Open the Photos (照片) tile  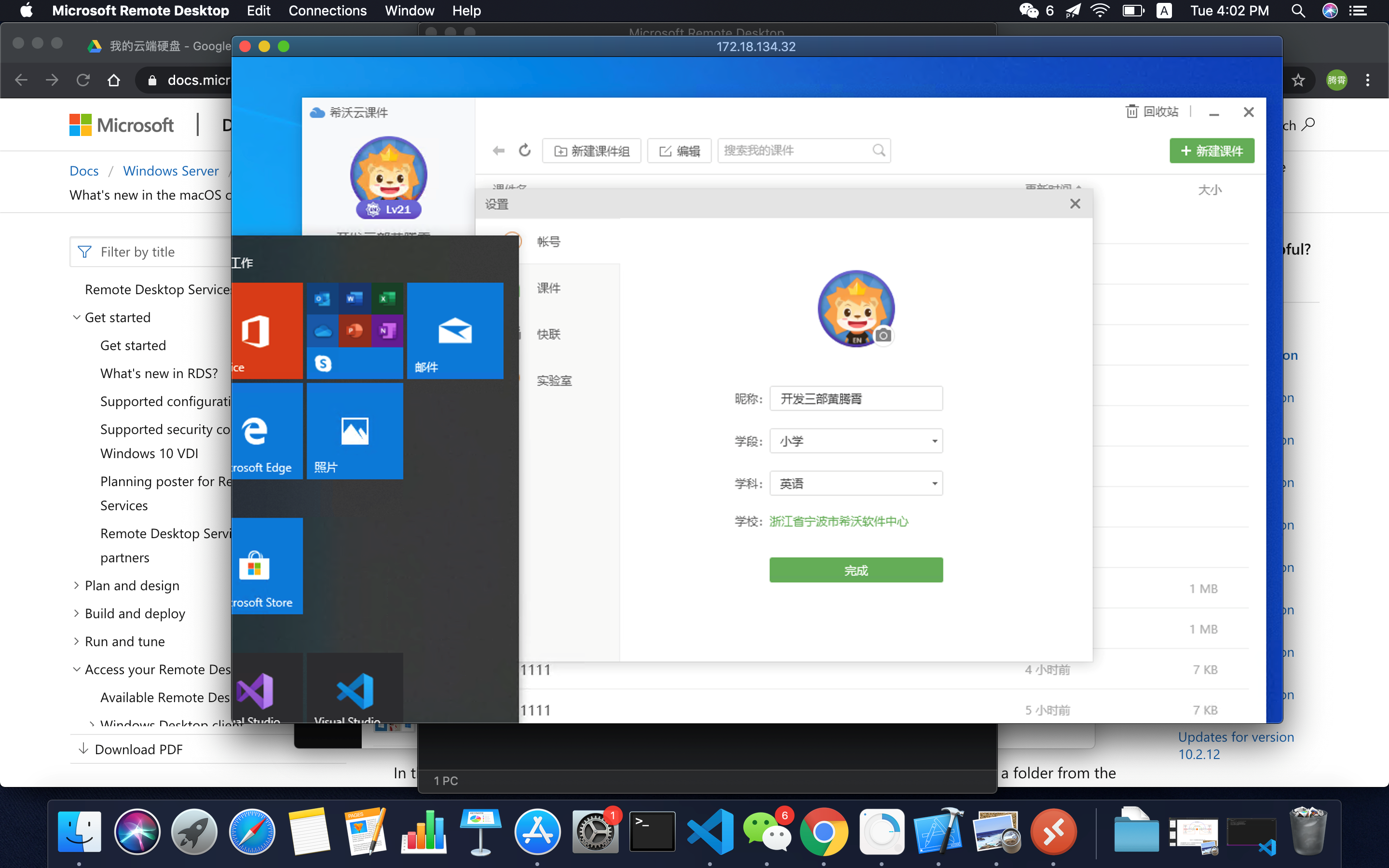354,431
